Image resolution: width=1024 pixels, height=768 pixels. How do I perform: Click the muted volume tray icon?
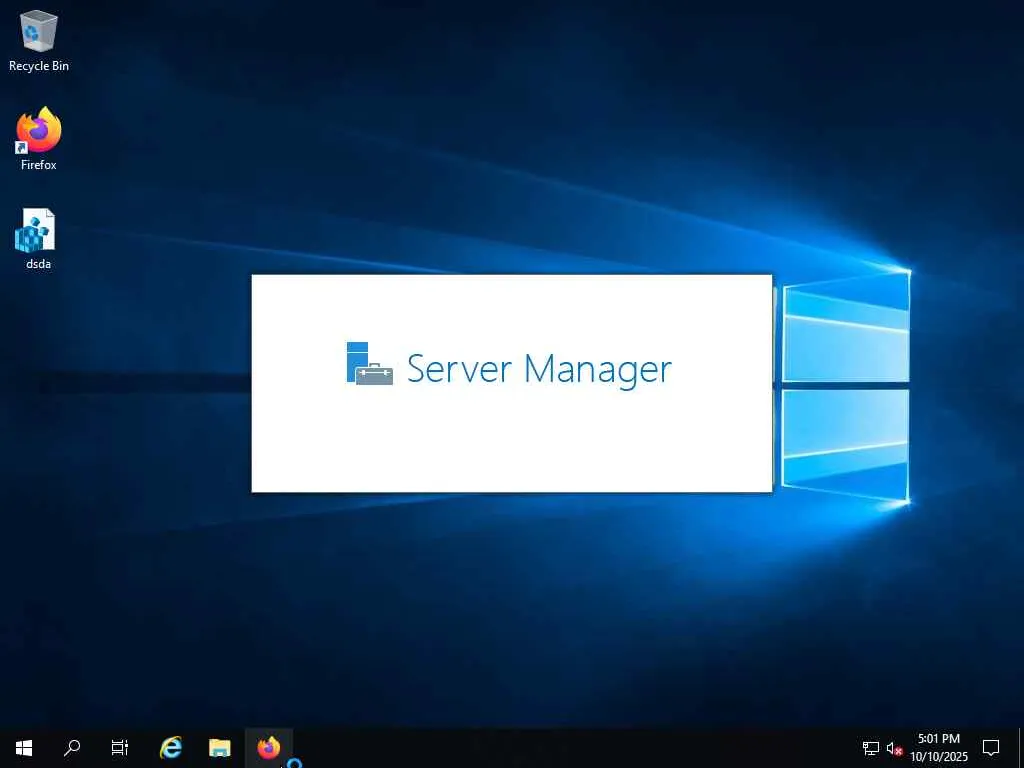pos(894,748)
